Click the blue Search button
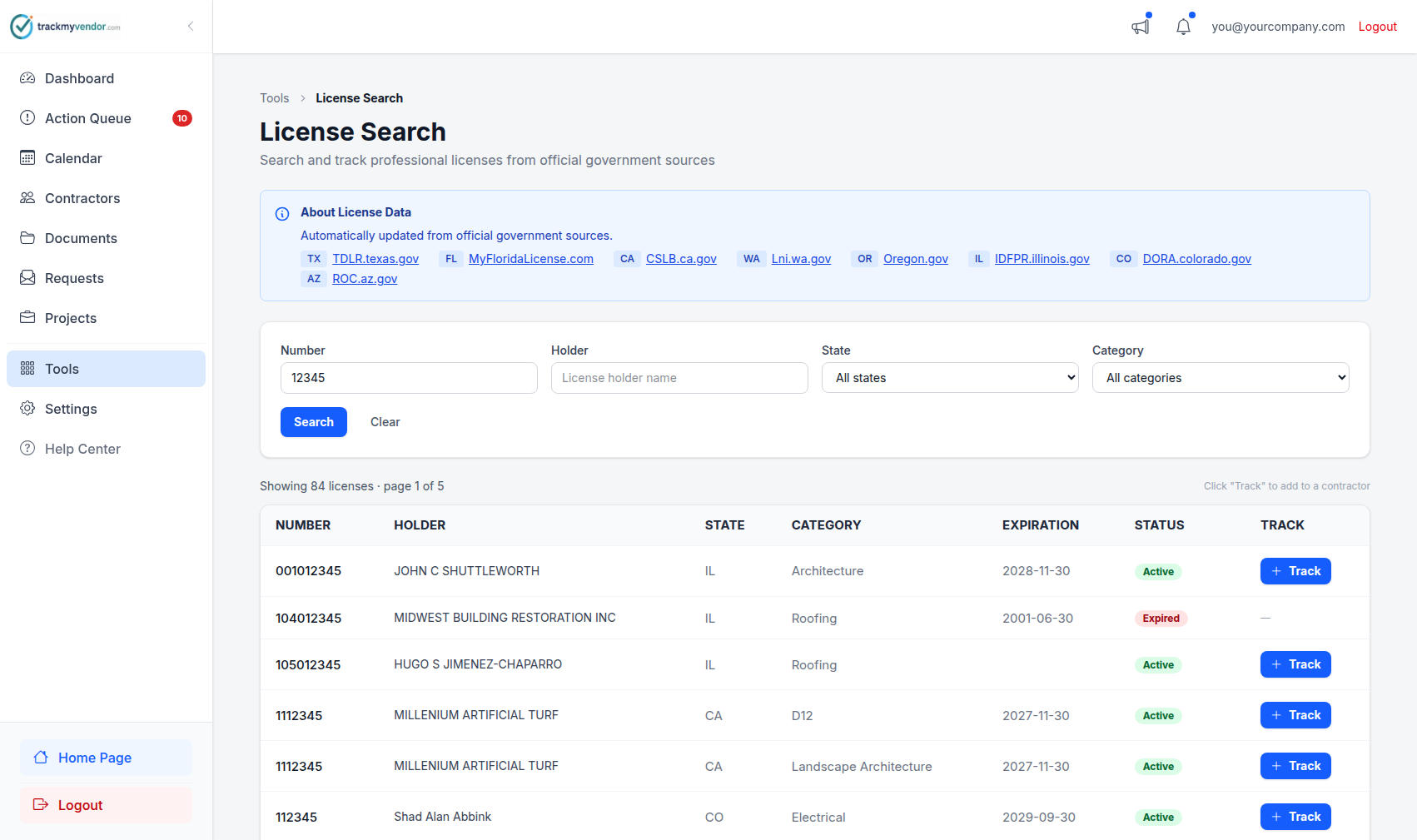The height and width of the screenshot is (840, 1417). click(314, 422)
